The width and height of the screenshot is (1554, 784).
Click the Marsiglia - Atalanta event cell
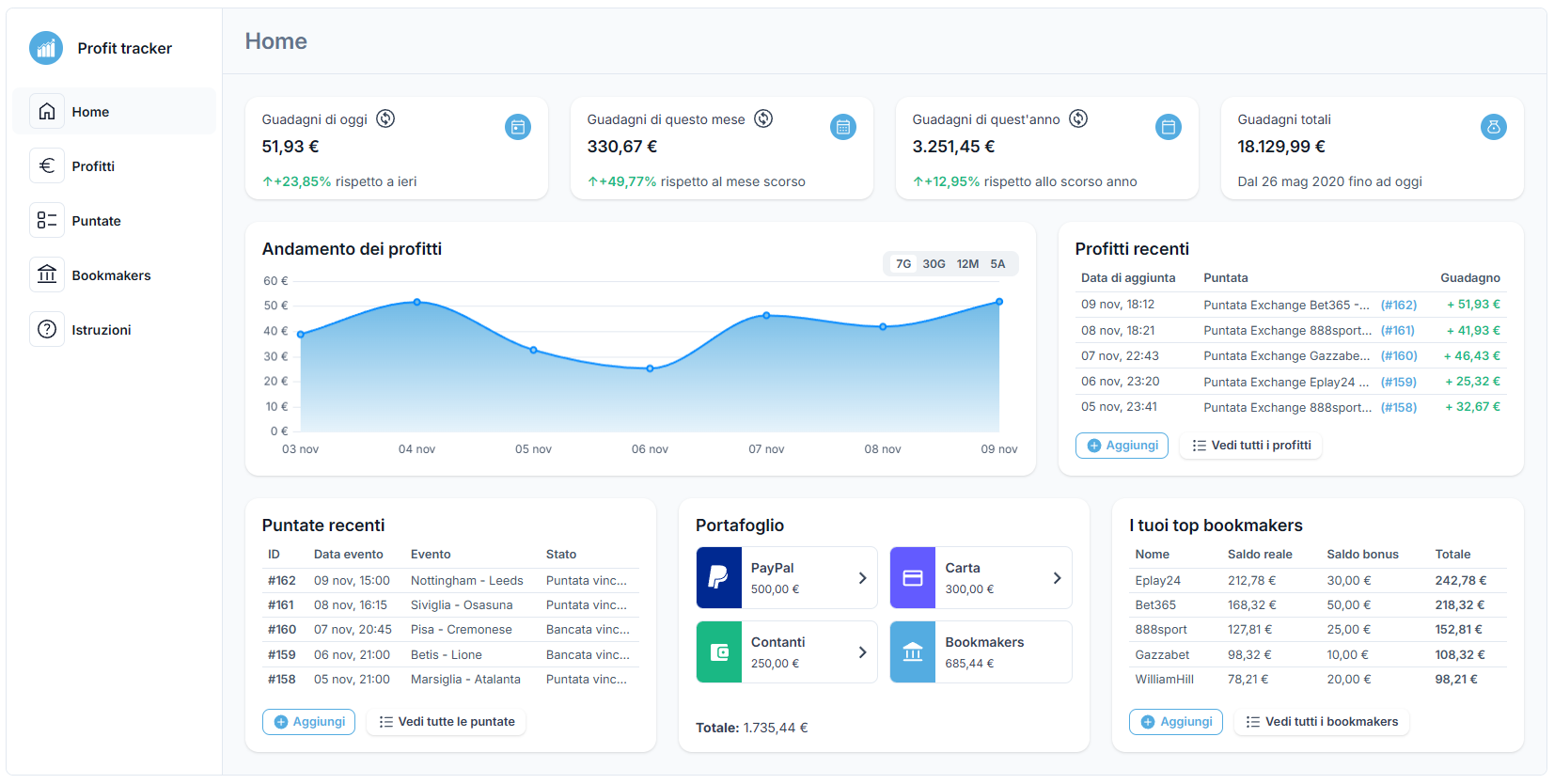(x=465, y=680)
